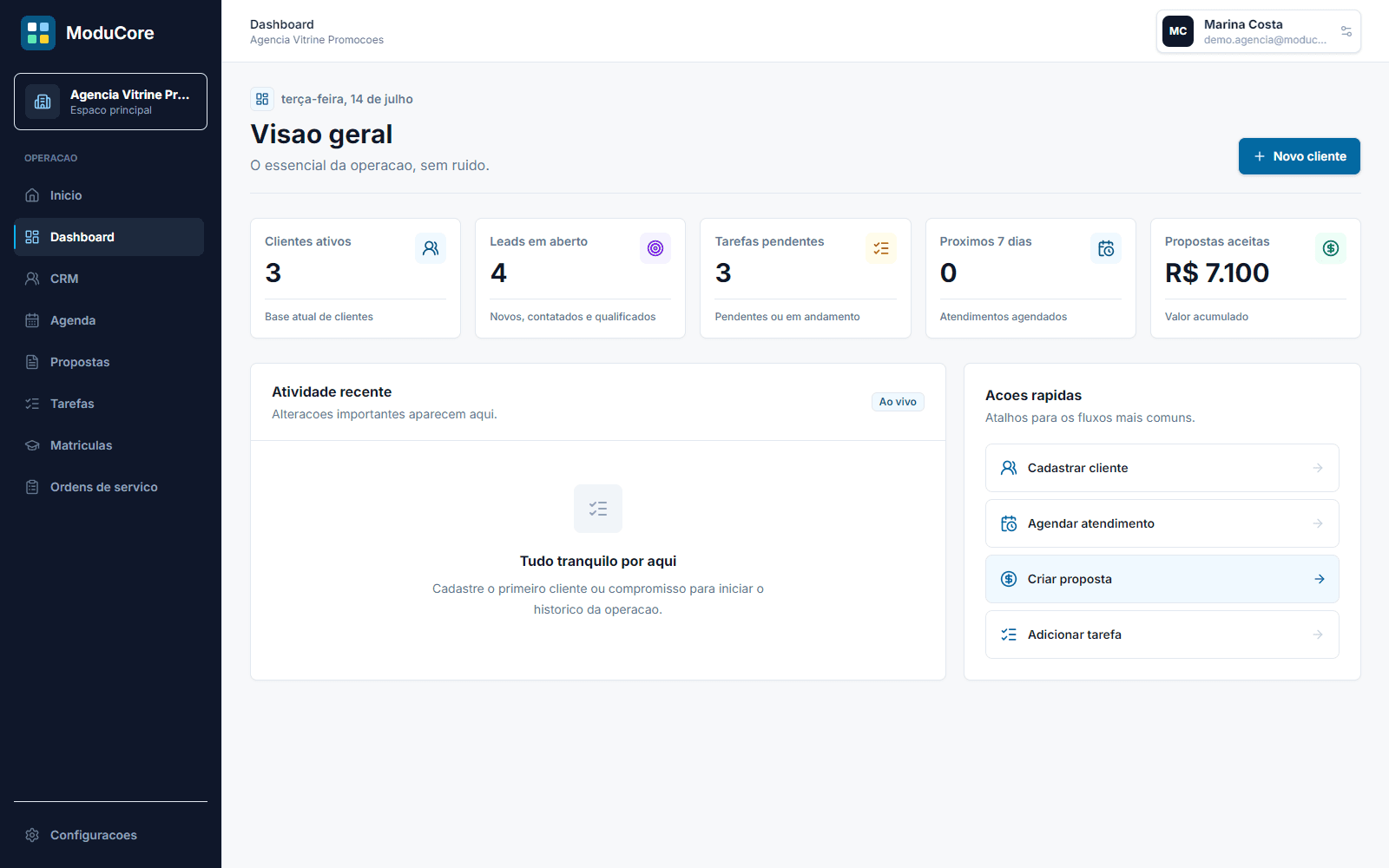1389x868 pixels.
Task: Open Agenda from the sidebar
Action: point(109,320)
